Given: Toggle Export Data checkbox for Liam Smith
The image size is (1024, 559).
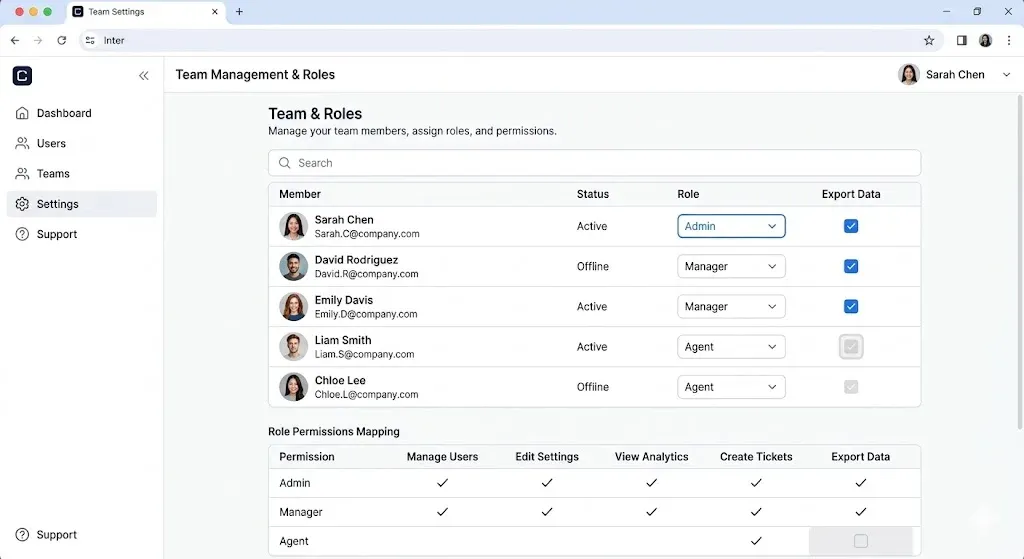Looking at the screenshot, I should pos(851,347).
